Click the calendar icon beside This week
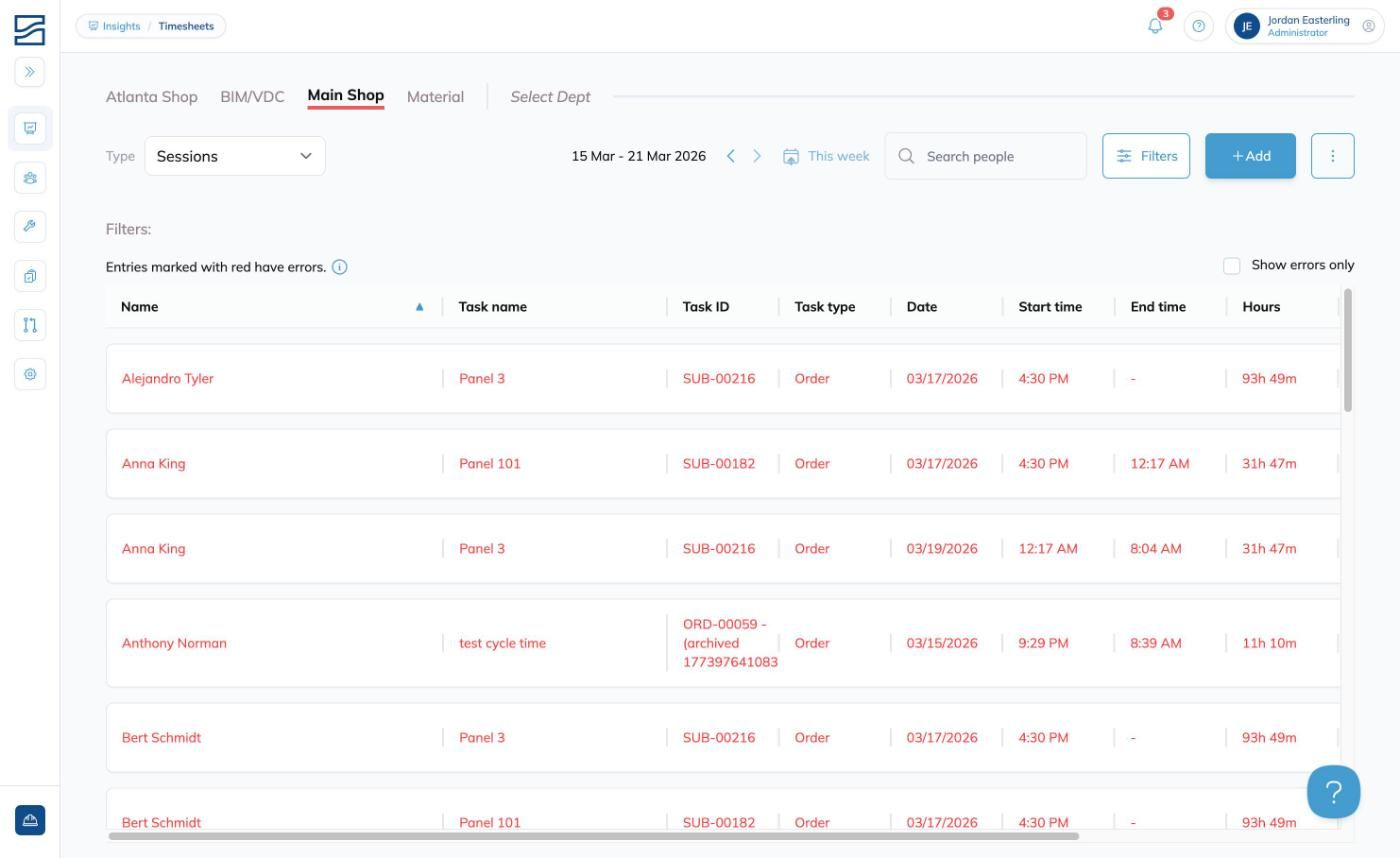Screen dimensions: 1400x858 pos(791,156)
